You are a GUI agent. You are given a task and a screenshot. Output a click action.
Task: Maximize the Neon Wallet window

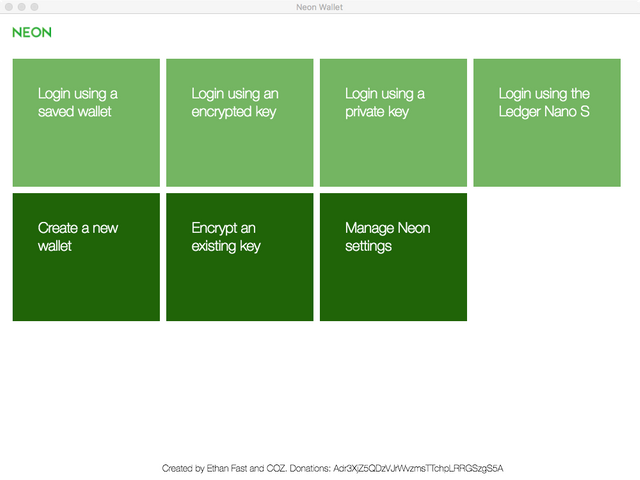click(35, 7)
